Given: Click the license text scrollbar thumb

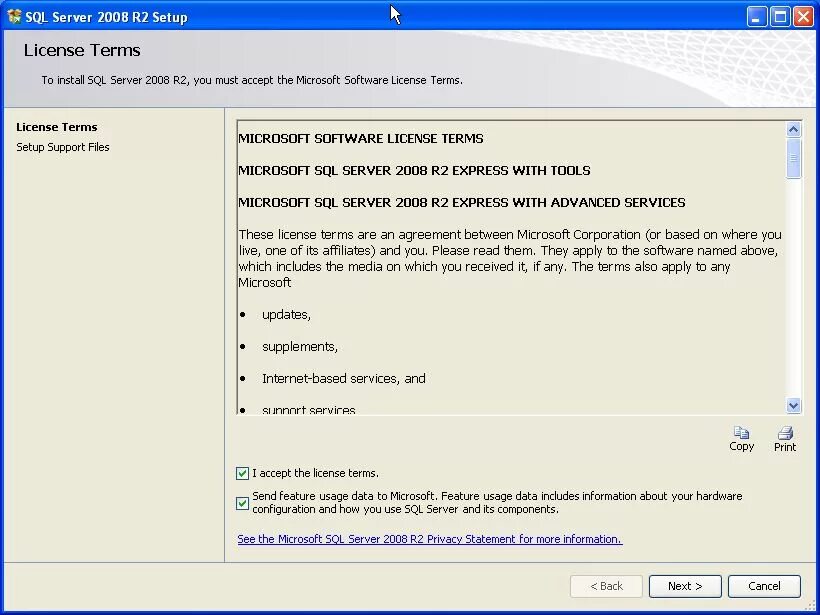Looking at the screenshot, I should [x=793, y=158].
